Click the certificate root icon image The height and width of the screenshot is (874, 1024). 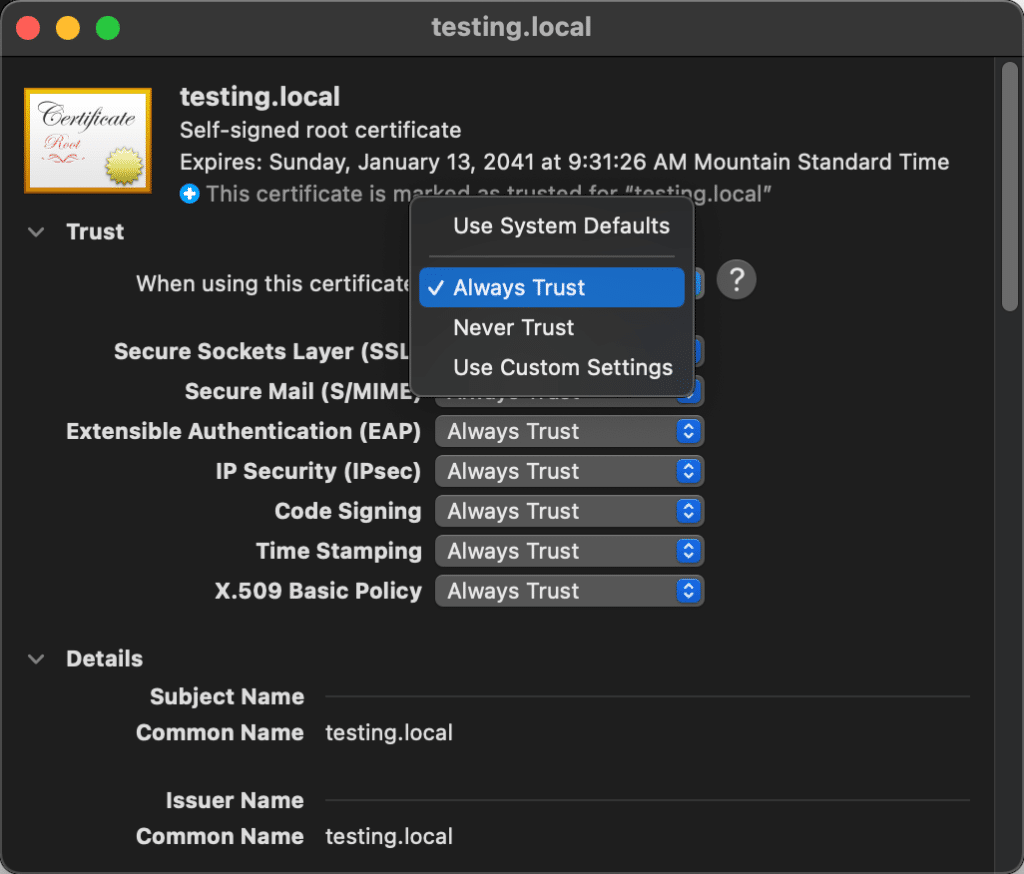[x=88, y=140]
